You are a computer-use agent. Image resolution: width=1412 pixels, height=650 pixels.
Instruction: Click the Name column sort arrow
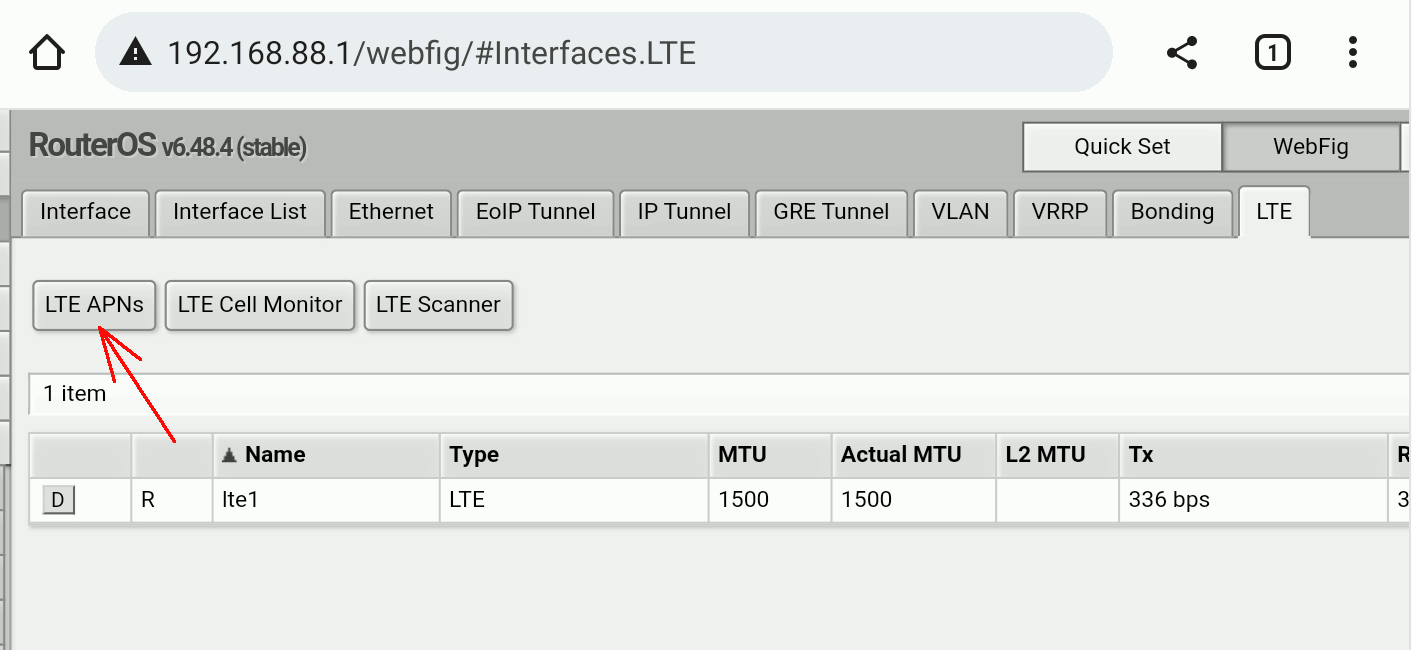point(230,455)
